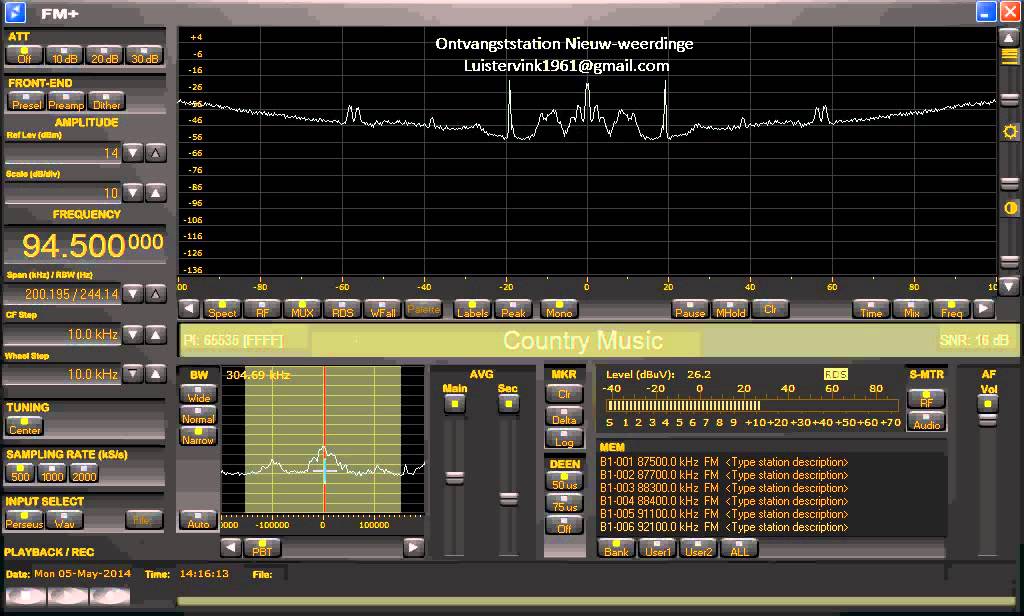The height and width of the screenshot is (616, 1024).
Task: Decrease the Span/RBW value
Action: coord(133,294)
